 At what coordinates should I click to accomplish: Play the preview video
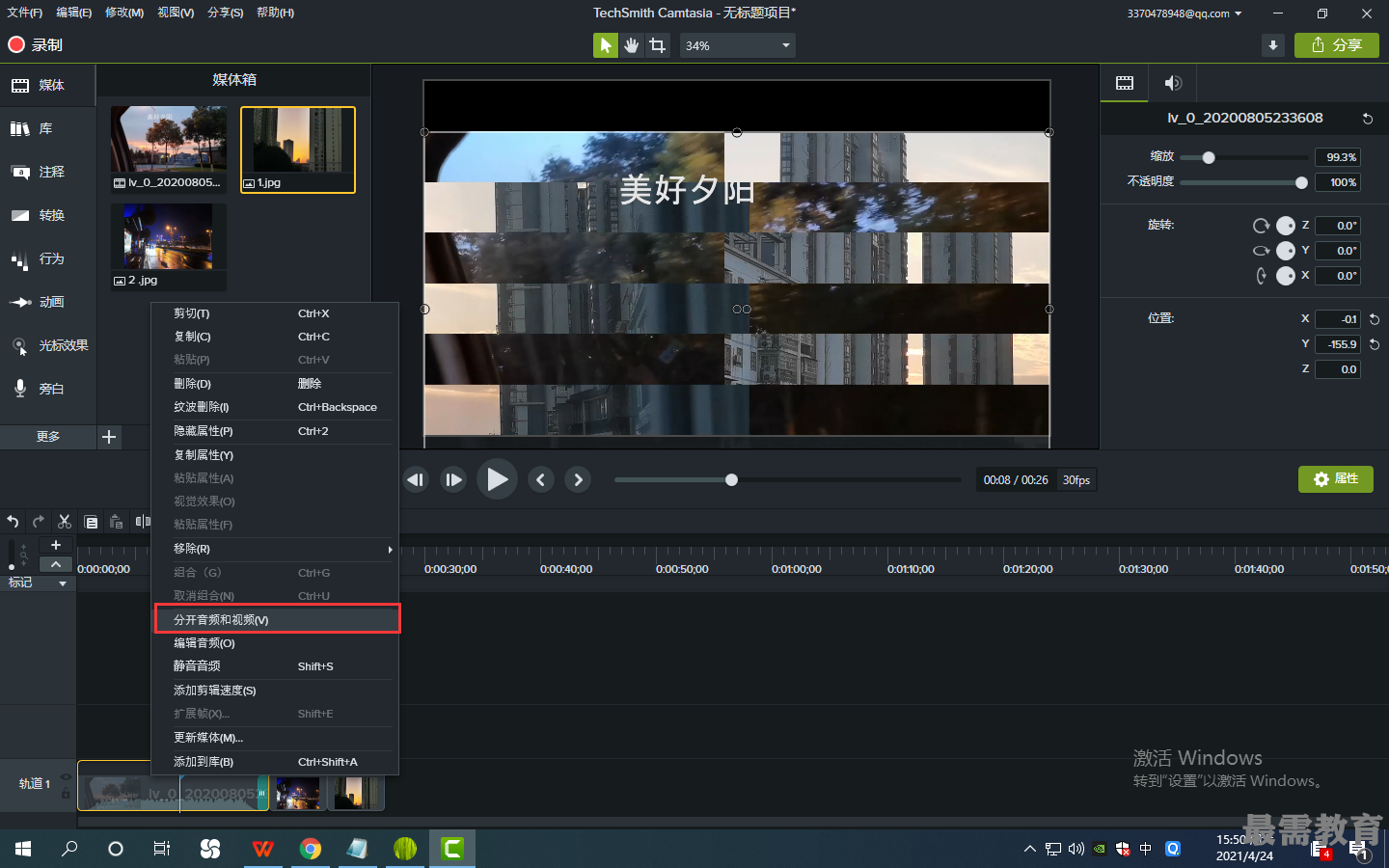(x=497, y=479)
